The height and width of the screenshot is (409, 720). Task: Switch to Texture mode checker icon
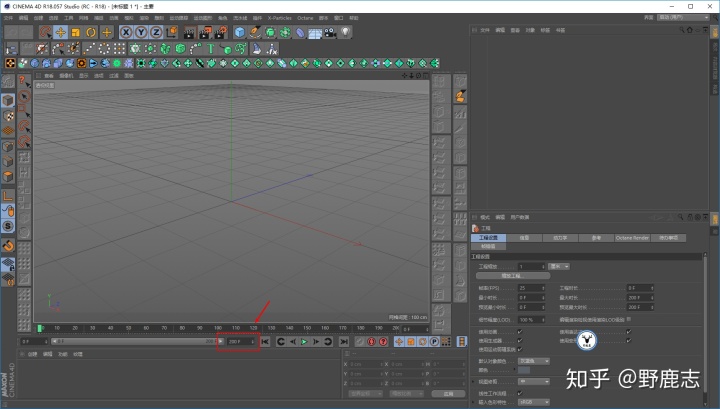pos(8,115)
